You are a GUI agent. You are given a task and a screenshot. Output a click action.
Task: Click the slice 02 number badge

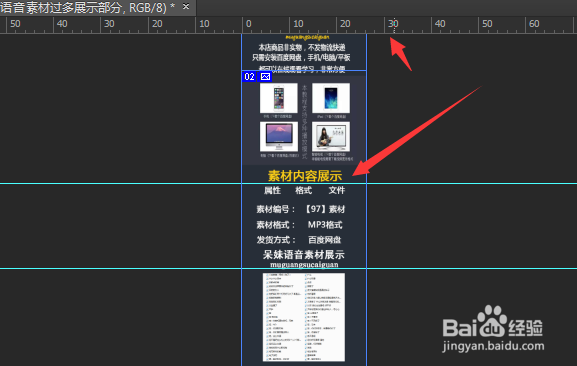[249, 77]
